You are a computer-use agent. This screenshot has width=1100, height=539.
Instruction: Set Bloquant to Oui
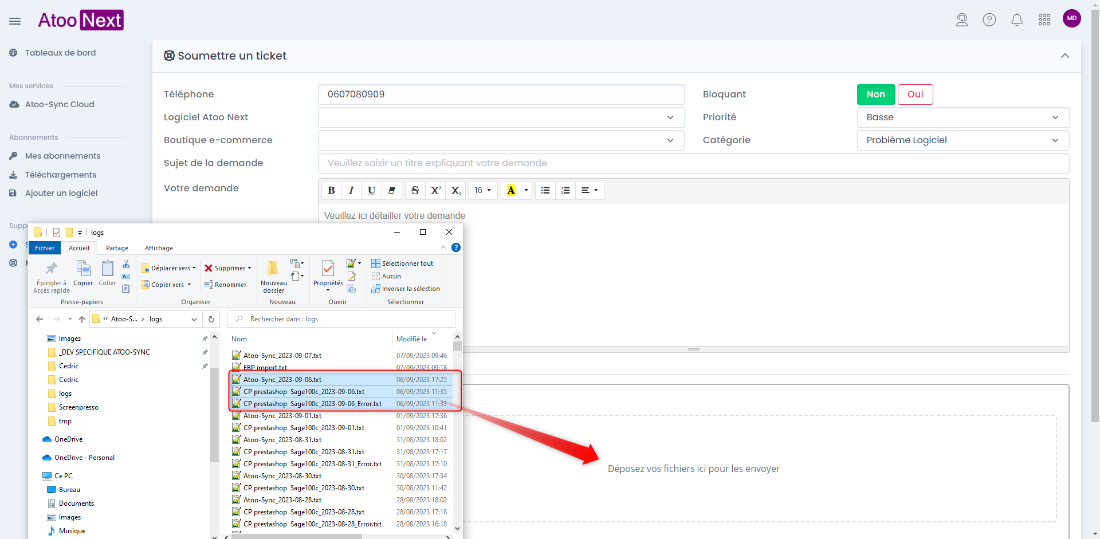click(915, 94)
